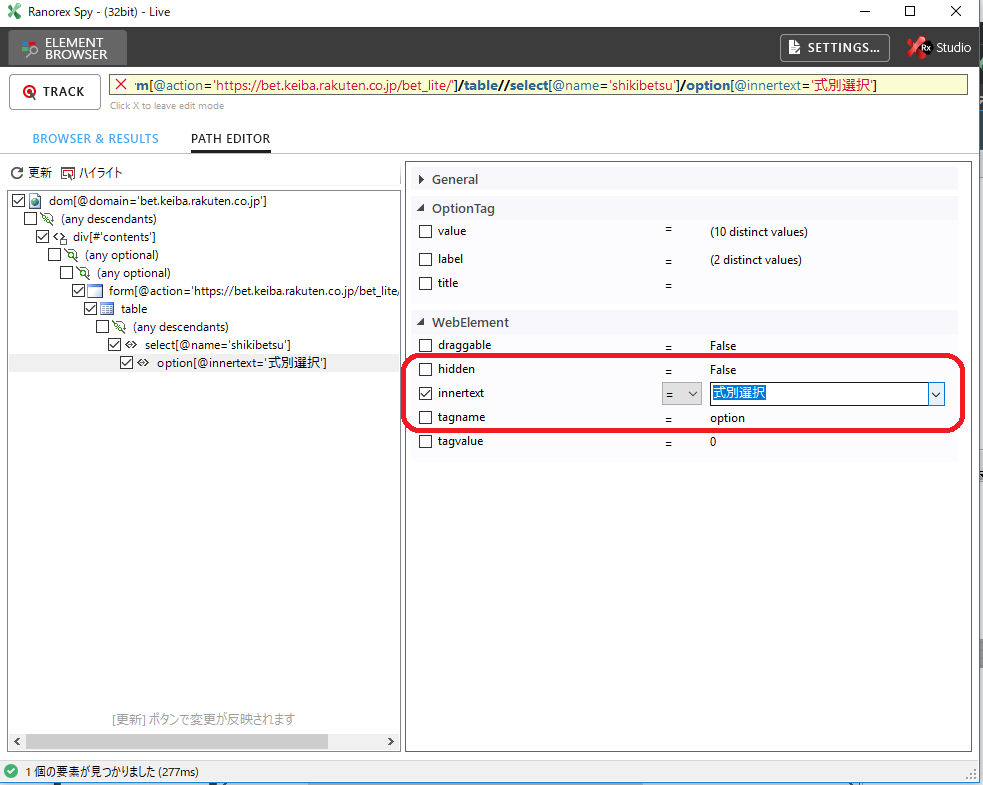Toggle the table checkbox in tree
This screenshot has height=785, width=983.
point(90,309)
